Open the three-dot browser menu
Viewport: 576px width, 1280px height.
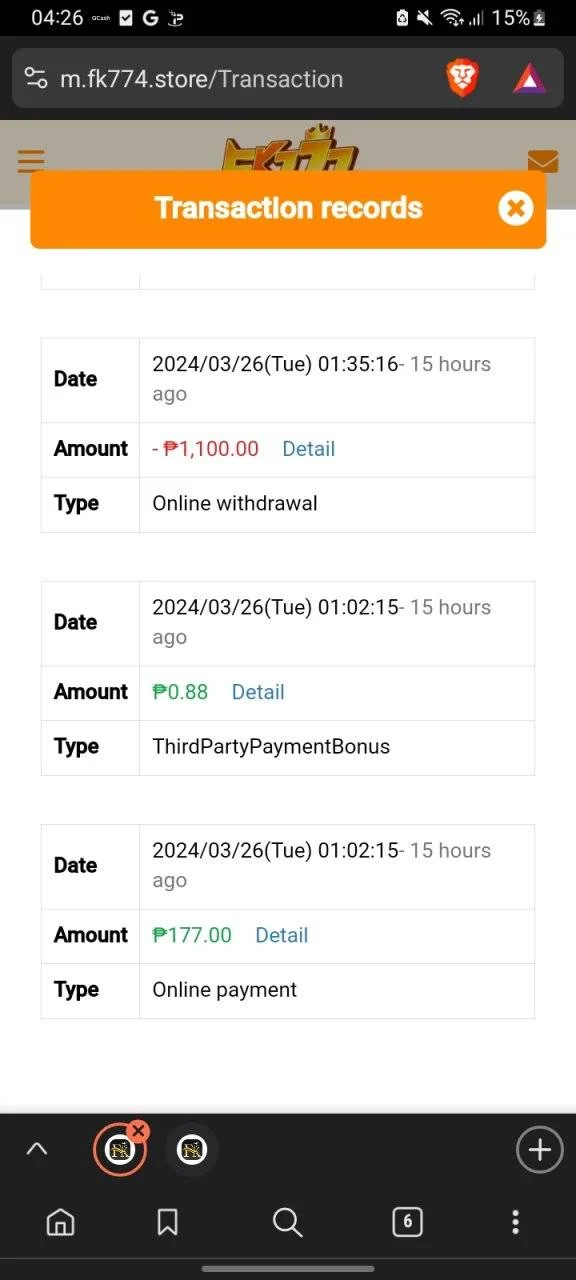pos(515,1221)
